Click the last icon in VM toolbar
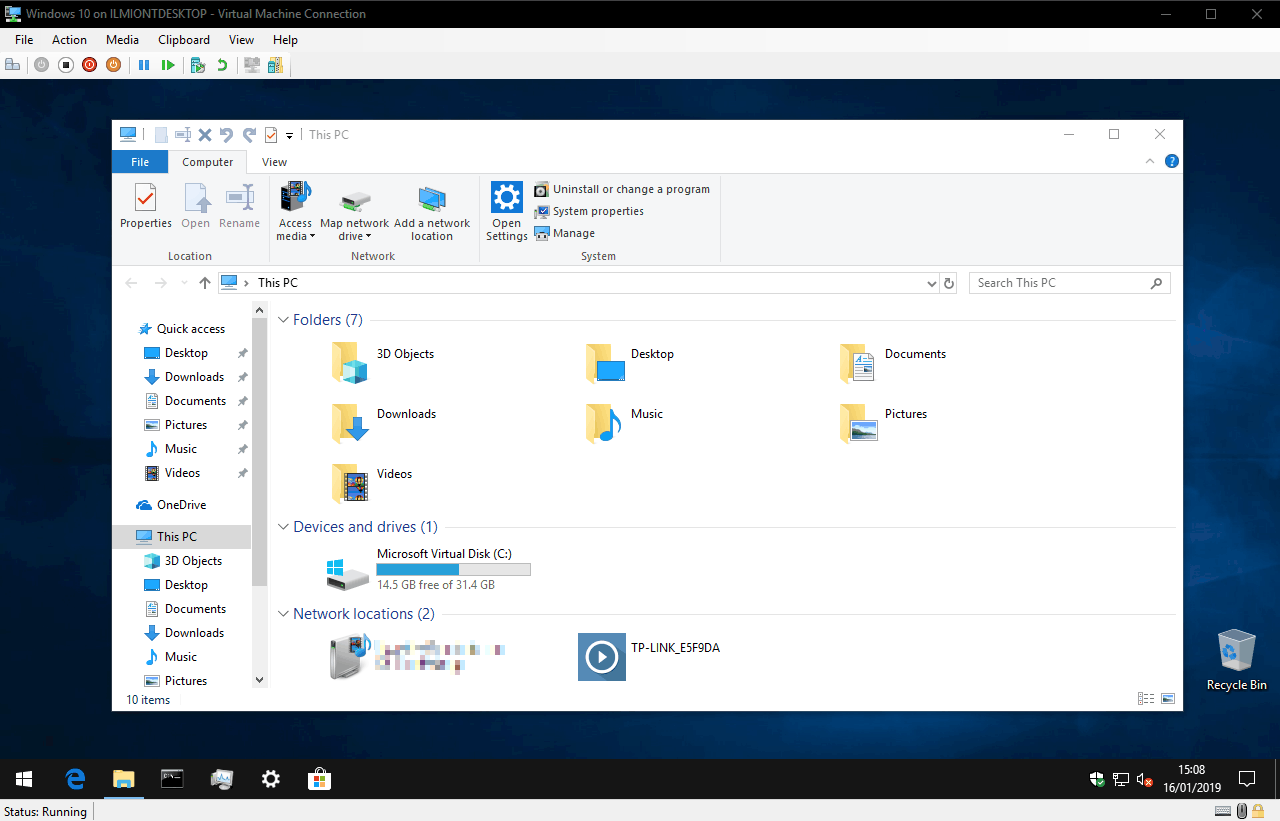1280x821 pixels. 274,65
